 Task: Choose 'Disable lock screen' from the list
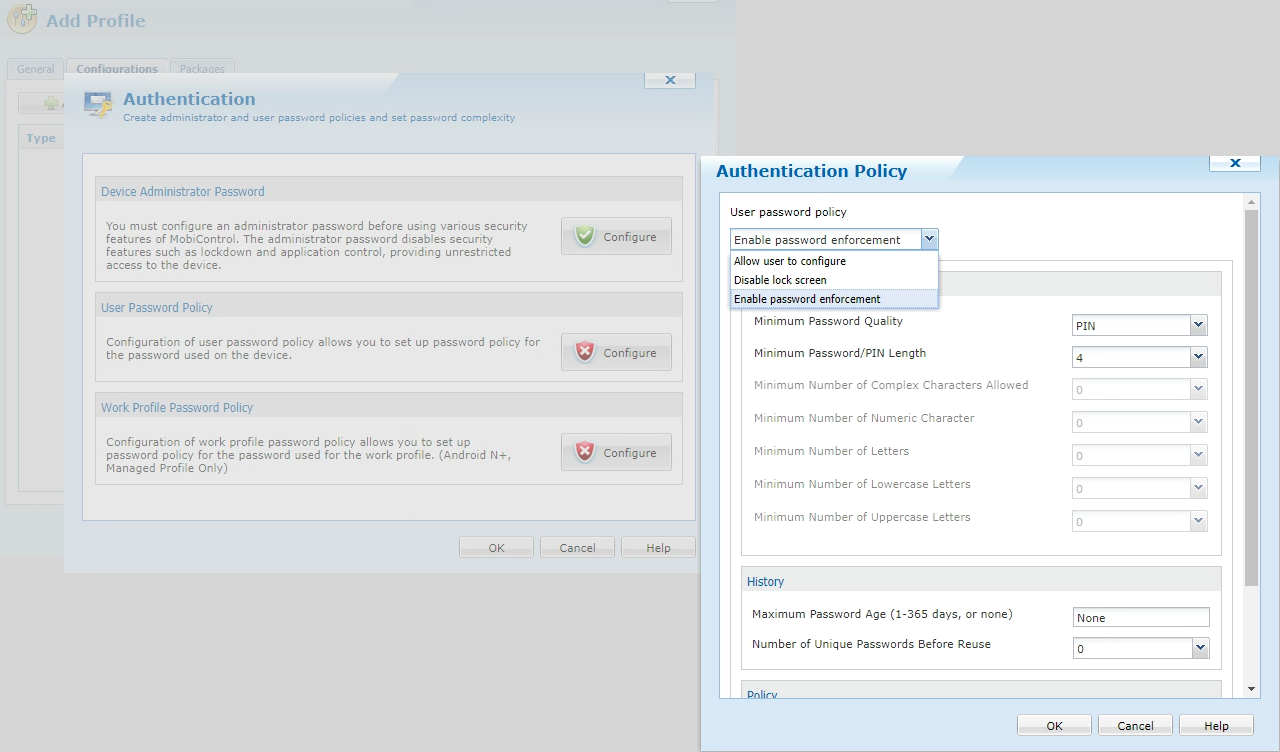[x=780, y=280]
